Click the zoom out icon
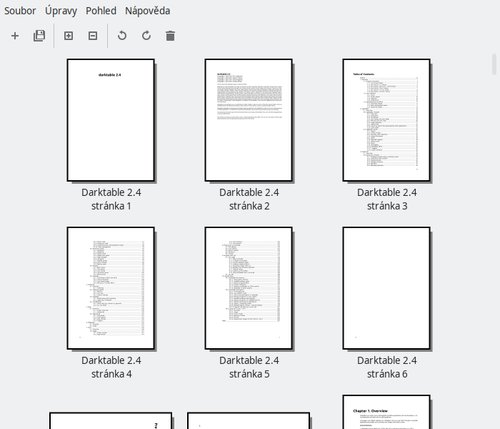 [93, 36]
